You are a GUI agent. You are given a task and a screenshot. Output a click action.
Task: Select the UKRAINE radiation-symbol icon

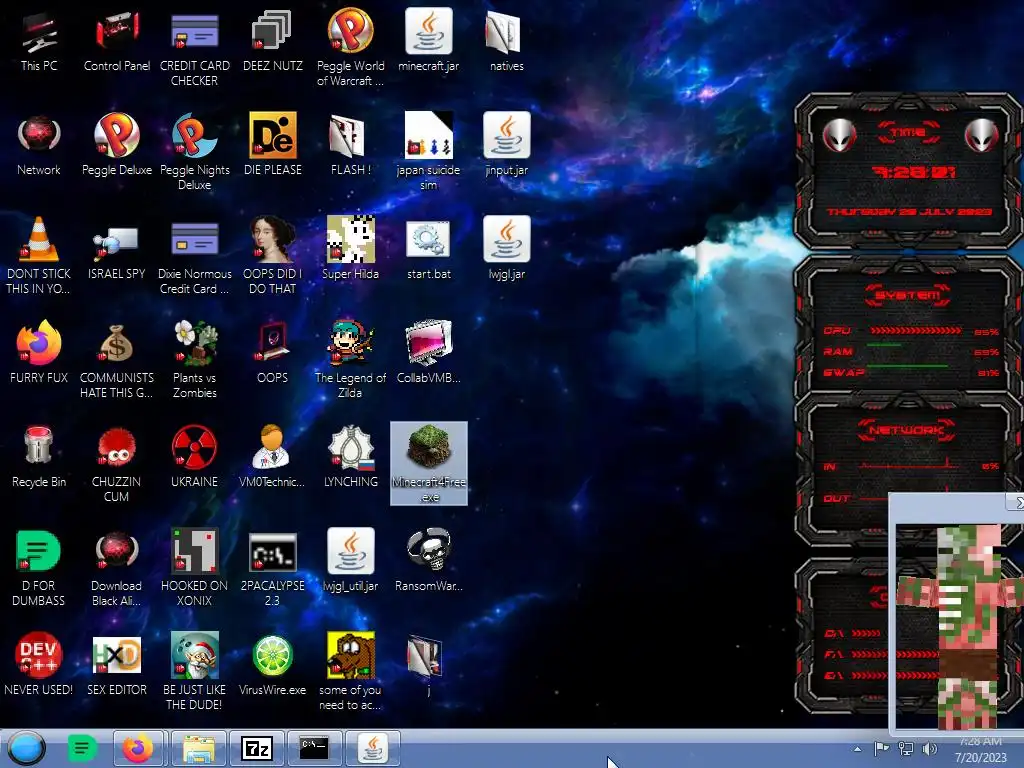click(195, 447)
